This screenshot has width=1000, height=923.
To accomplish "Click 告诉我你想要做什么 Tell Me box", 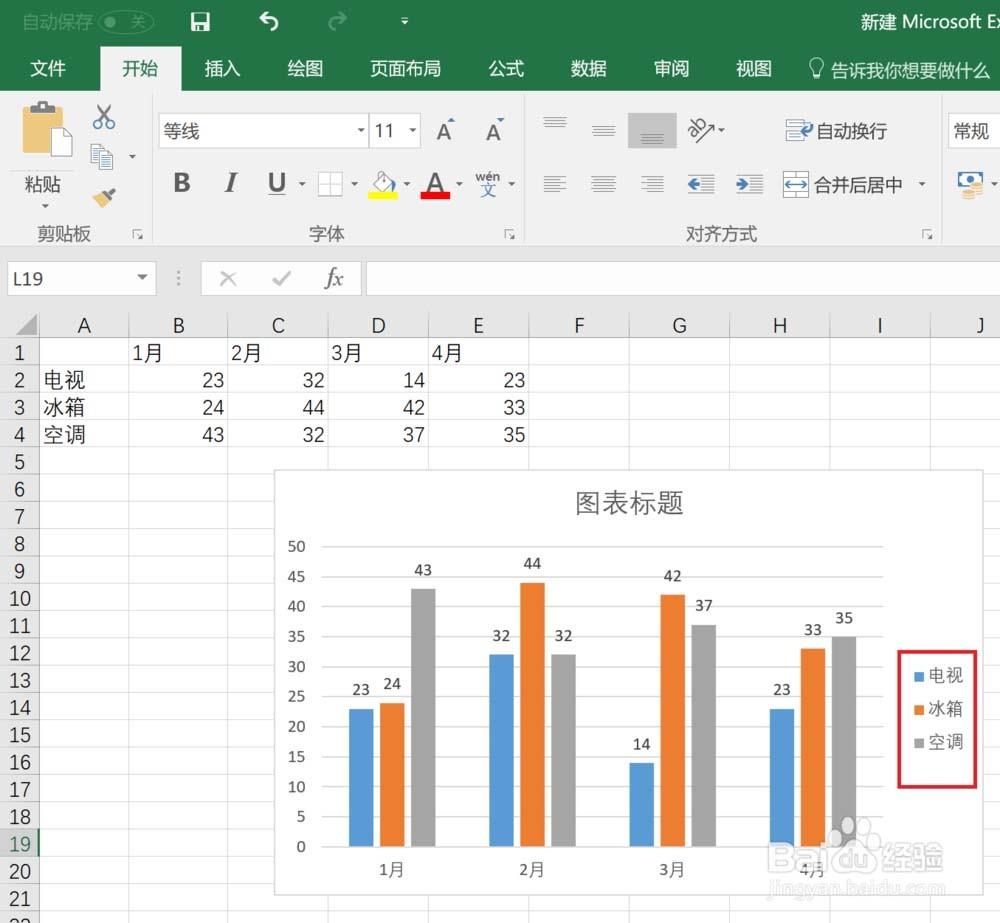I will pyautogui.click(x=901, y=70).
